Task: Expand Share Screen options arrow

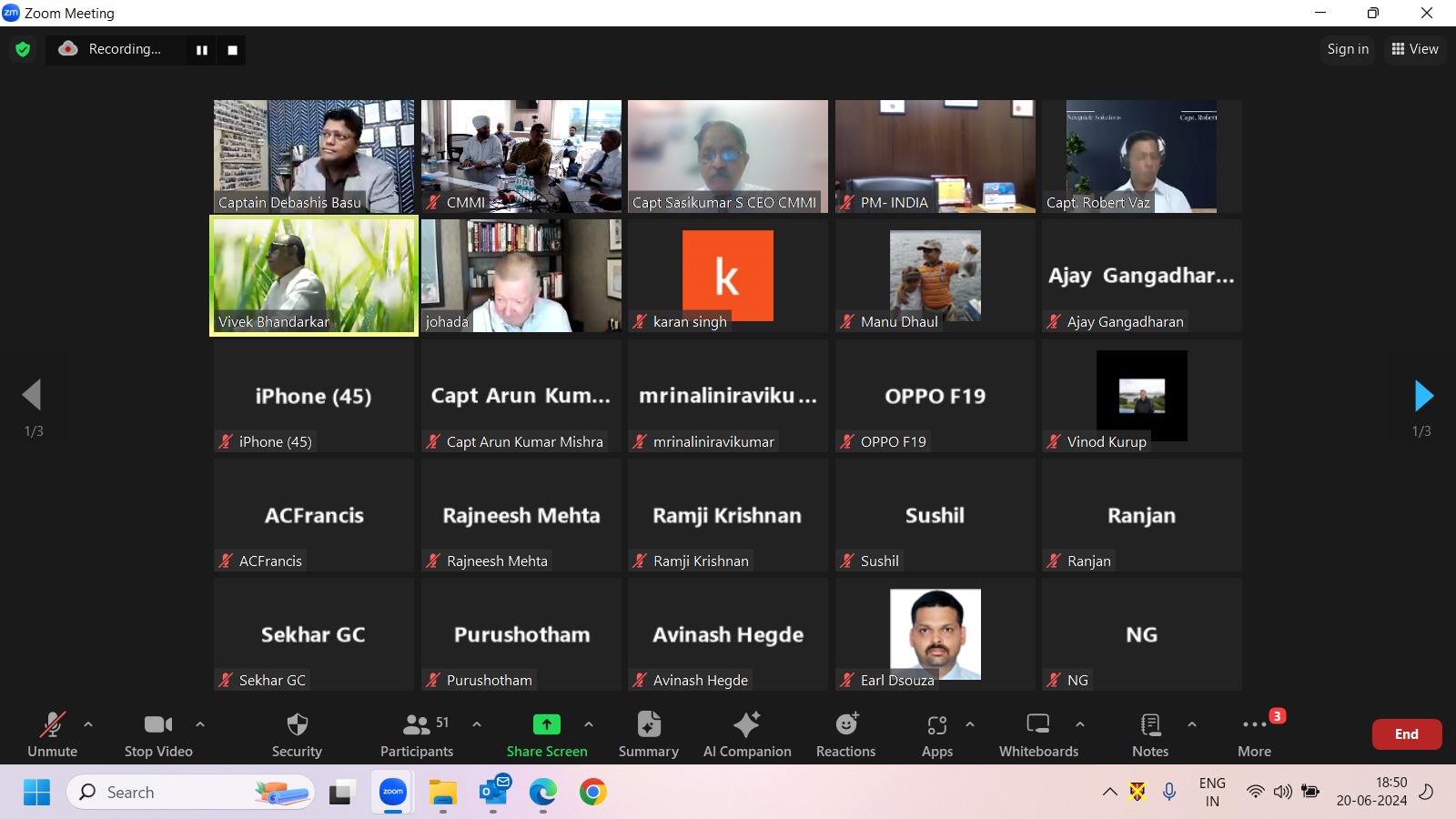Action: click(x=589, y=724)
